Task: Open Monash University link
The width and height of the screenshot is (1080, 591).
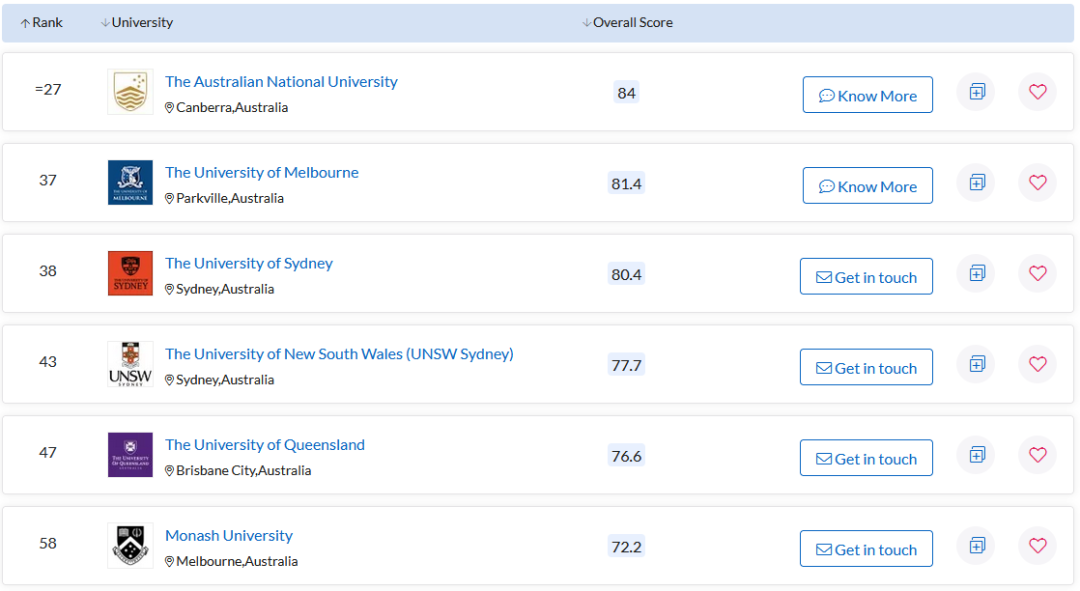Action: coord(229,536)
